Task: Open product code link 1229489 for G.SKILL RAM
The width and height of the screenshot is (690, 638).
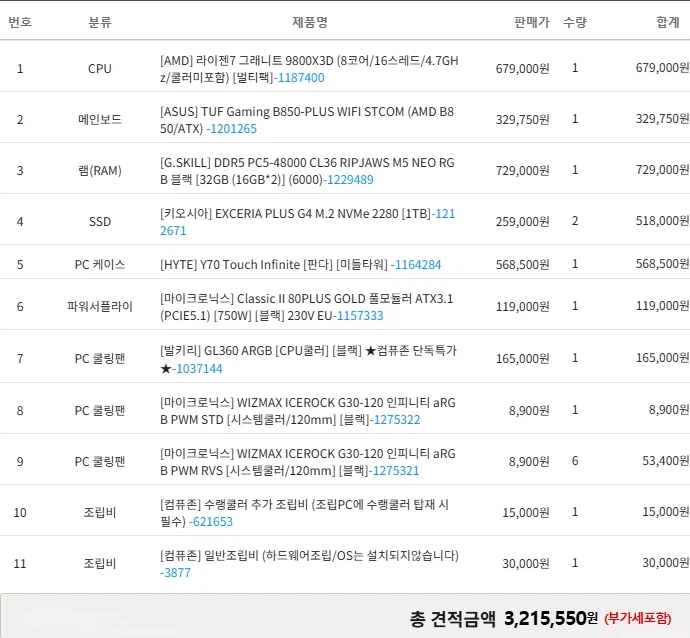Action: coord(350,180)
